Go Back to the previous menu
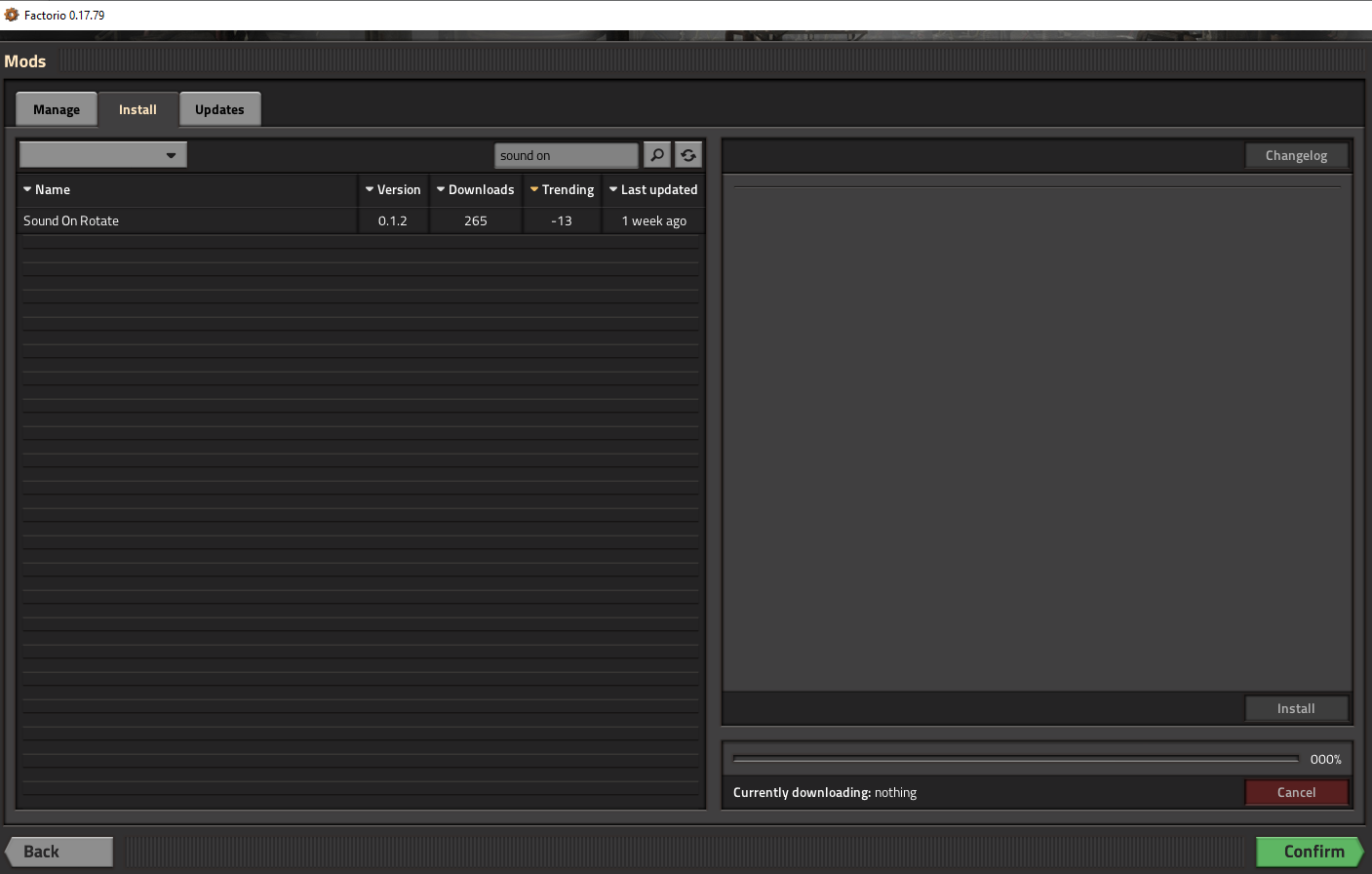Image resolution: width=1372 pixels, height=874 pixels. (x=59, y=852)
